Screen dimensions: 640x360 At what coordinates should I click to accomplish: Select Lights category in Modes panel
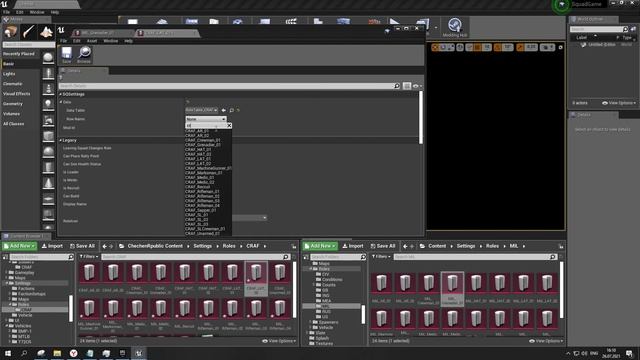click(x=9, y=74)
